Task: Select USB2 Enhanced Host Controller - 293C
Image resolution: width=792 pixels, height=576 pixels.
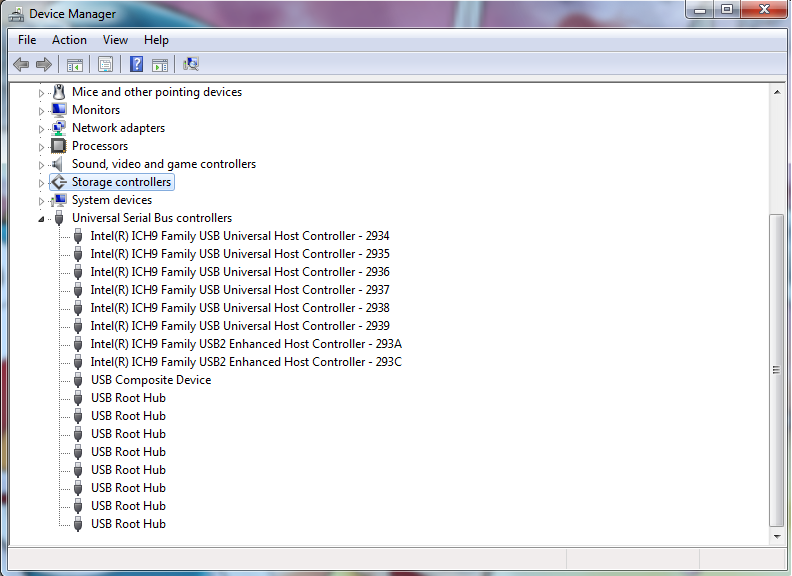Action: [x=246, y=362]
